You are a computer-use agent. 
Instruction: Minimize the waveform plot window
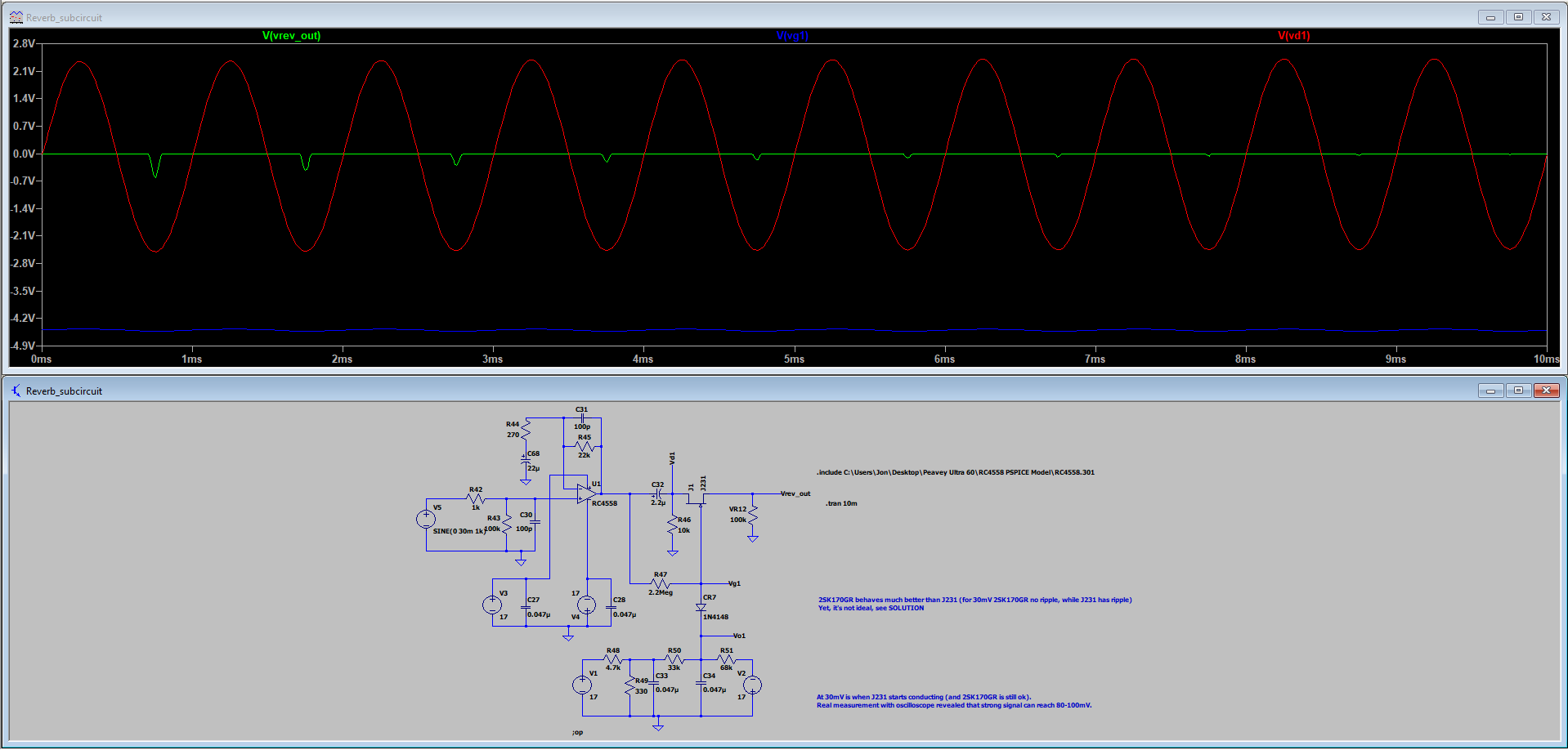[1490, 17]
